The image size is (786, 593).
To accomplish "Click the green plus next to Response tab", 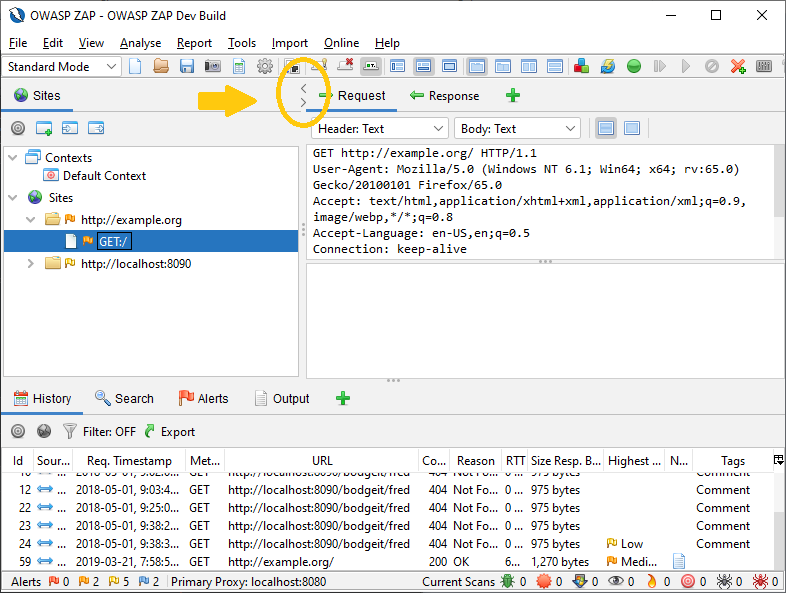I will pyautogui.click(x=513, y=96).
